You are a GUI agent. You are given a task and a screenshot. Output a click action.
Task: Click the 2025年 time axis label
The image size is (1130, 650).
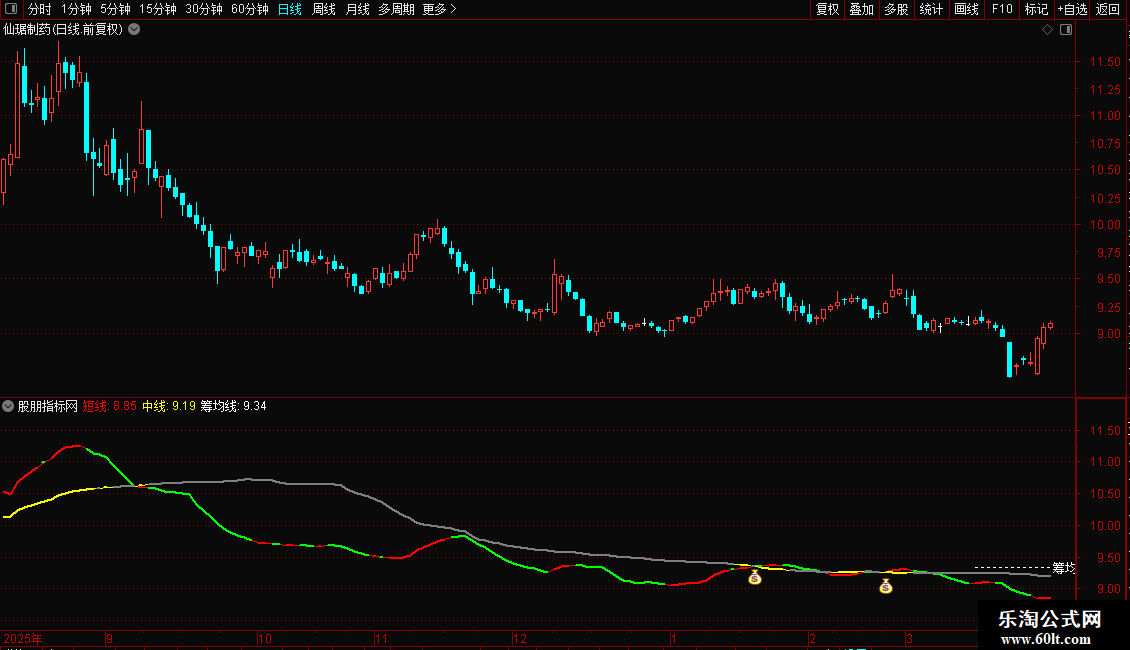(x=23, y=638)
